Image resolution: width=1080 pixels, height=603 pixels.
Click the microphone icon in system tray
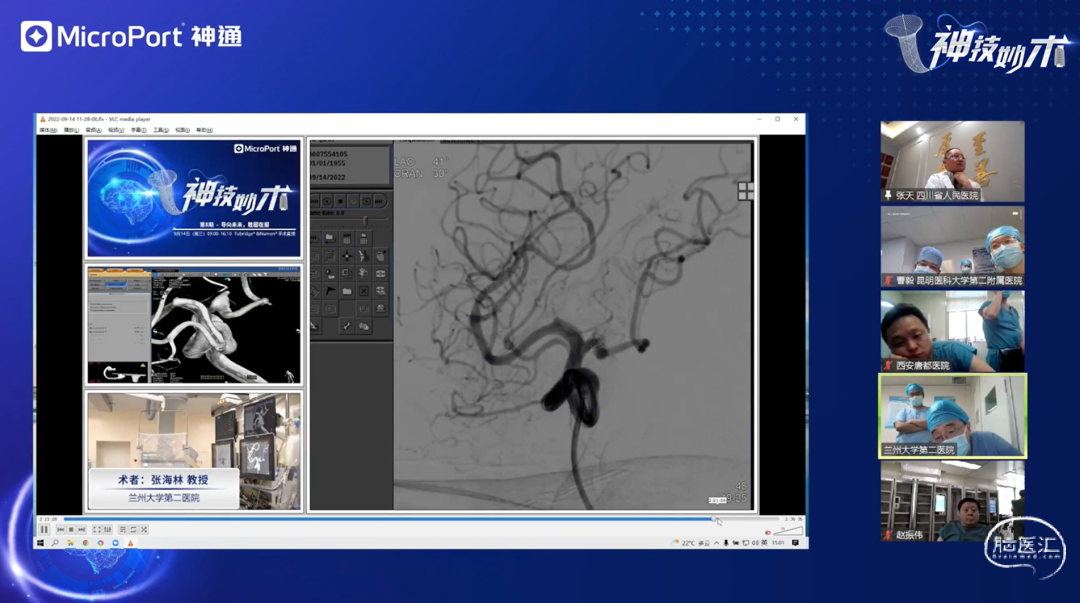(726, 543)
